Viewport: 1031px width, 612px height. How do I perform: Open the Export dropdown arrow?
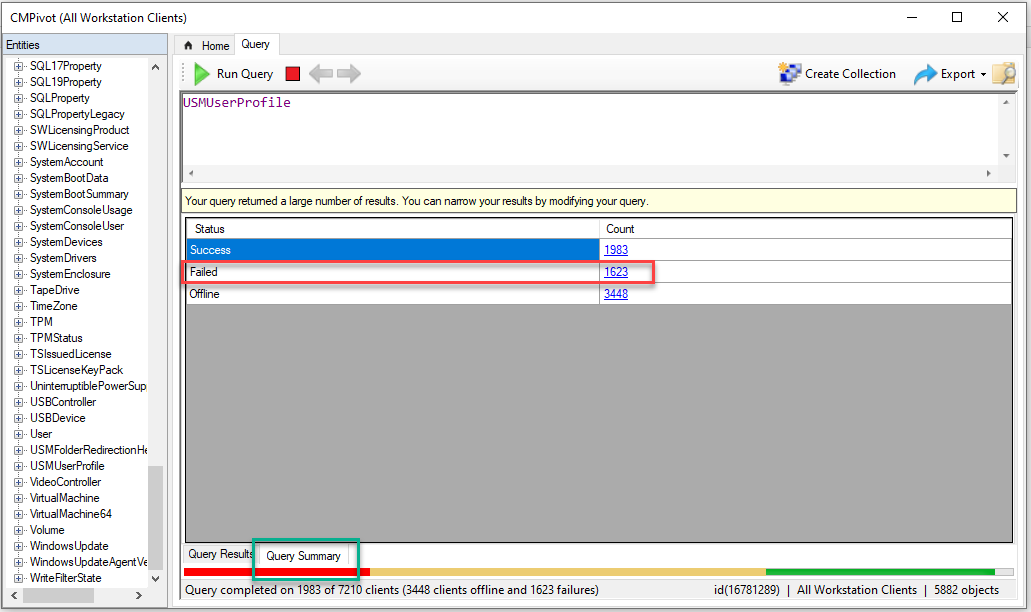(x=983, y=75)
